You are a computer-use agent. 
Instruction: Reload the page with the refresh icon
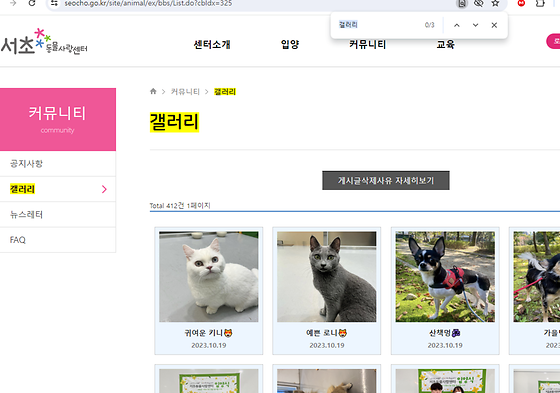[x=32, y=3]
